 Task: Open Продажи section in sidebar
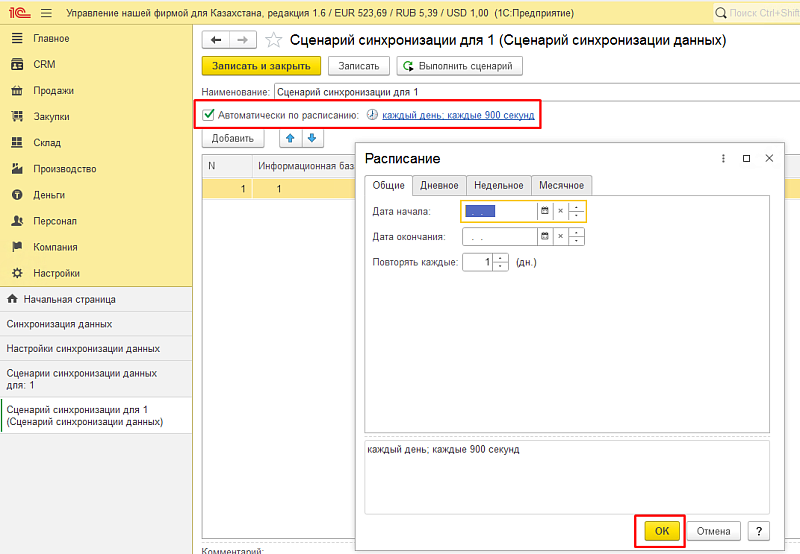pos(53,91)
